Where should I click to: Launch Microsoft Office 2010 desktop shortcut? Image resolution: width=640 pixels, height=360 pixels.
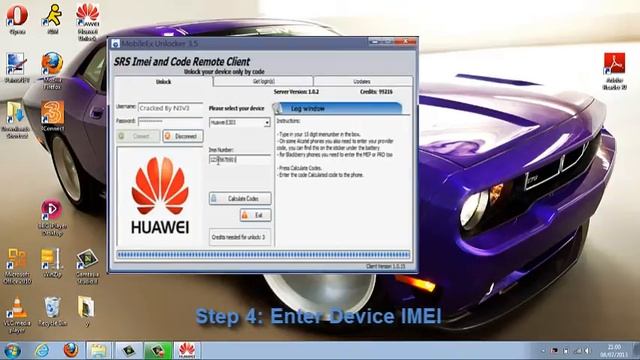coord(17,266)
